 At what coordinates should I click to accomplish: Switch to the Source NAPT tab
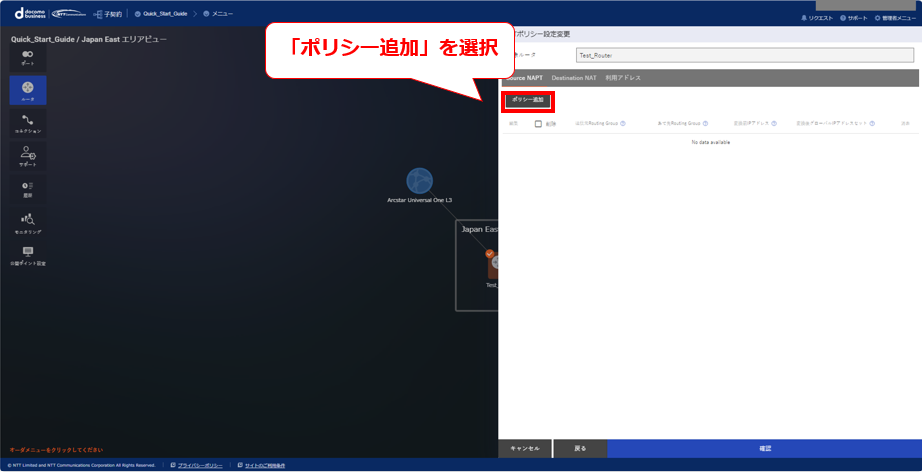pos(524,78)
